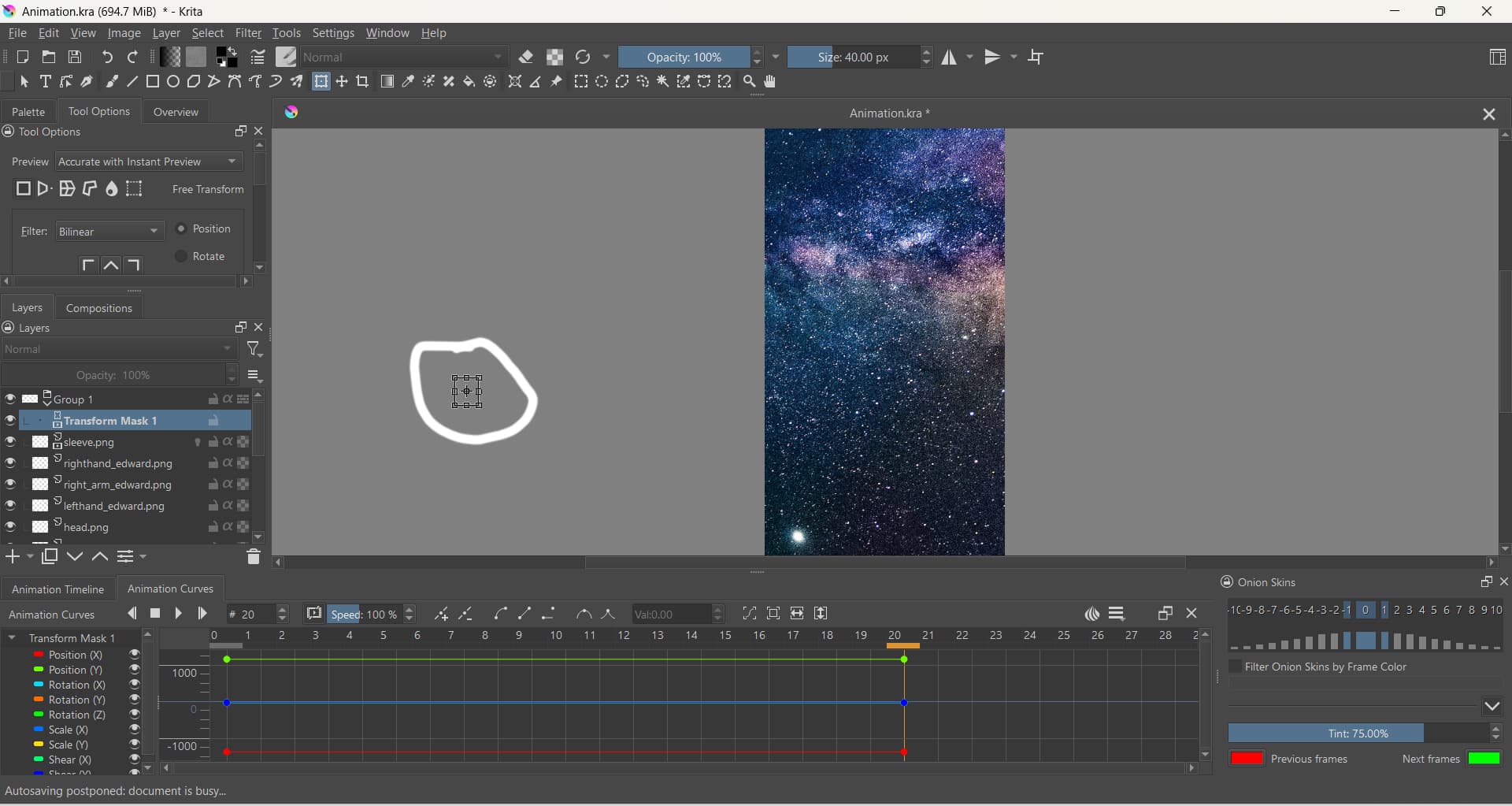Open the Filter menu
Viewport: 1512px width, 806px height.
click(x=248, y=33)
